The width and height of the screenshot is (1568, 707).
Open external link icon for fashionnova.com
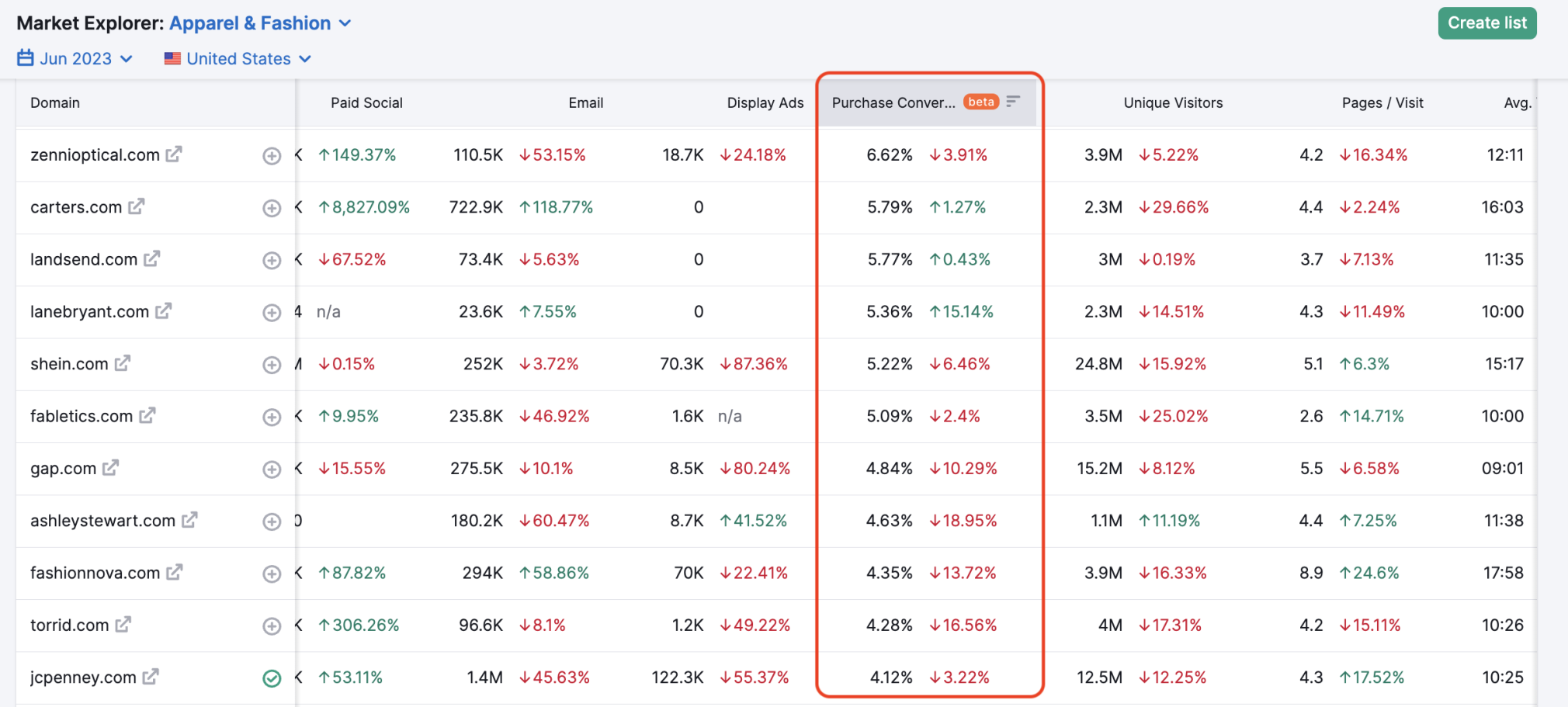175,571
